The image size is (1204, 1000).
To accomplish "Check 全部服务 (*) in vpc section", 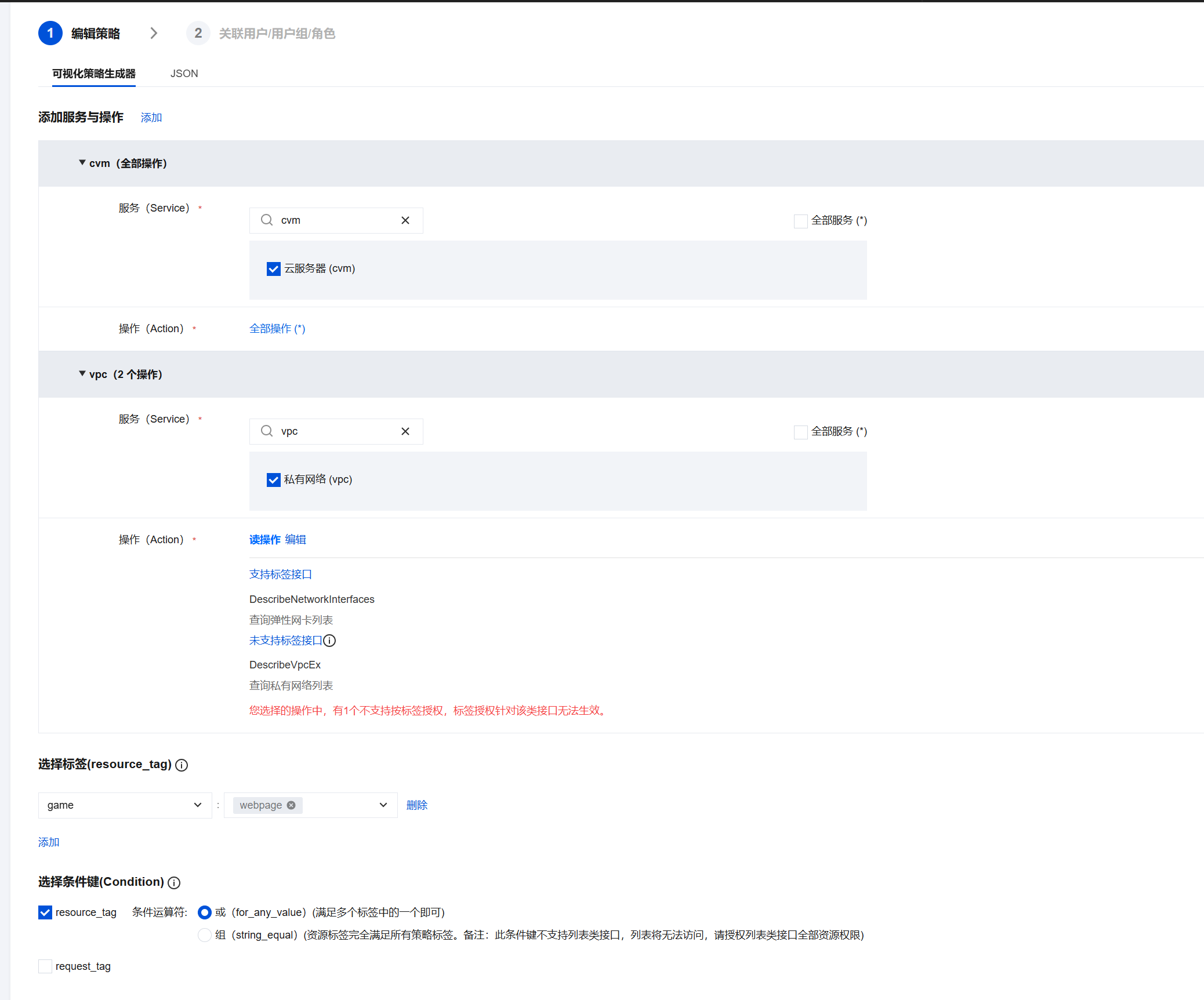I will click(800, 432).
